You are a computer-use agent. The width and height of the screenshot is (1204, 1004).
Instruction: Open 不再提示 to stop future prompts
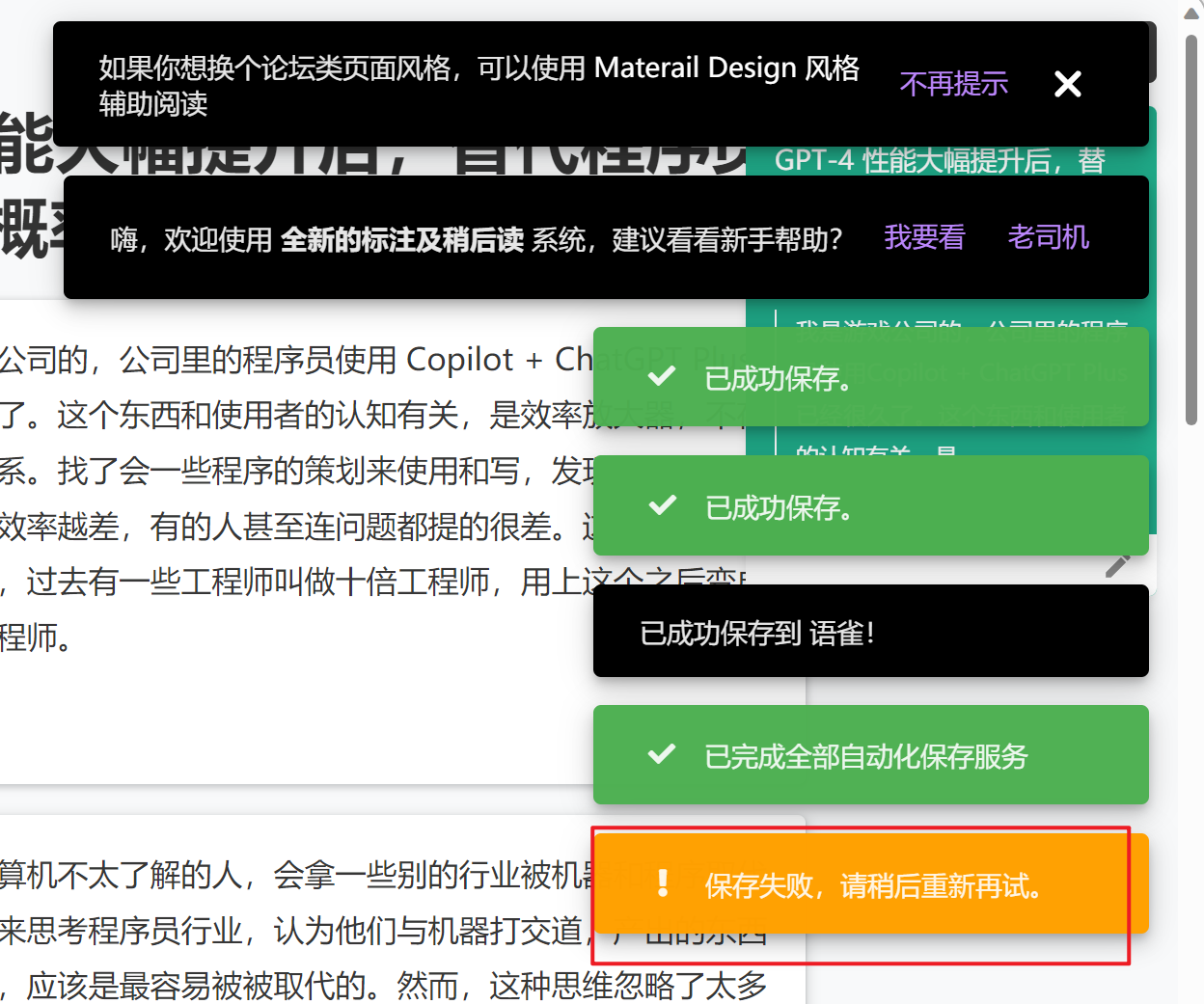(x=953, y=84)
